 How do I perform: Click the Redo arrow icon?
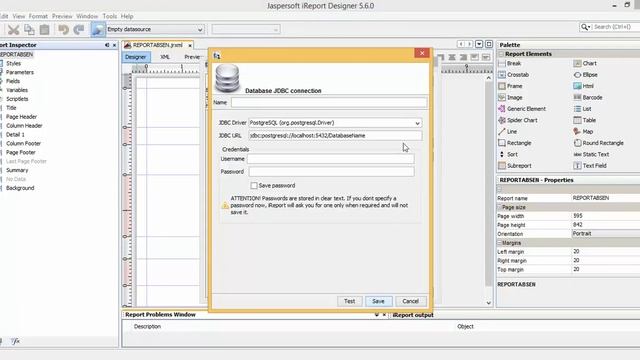coord(79,29)
